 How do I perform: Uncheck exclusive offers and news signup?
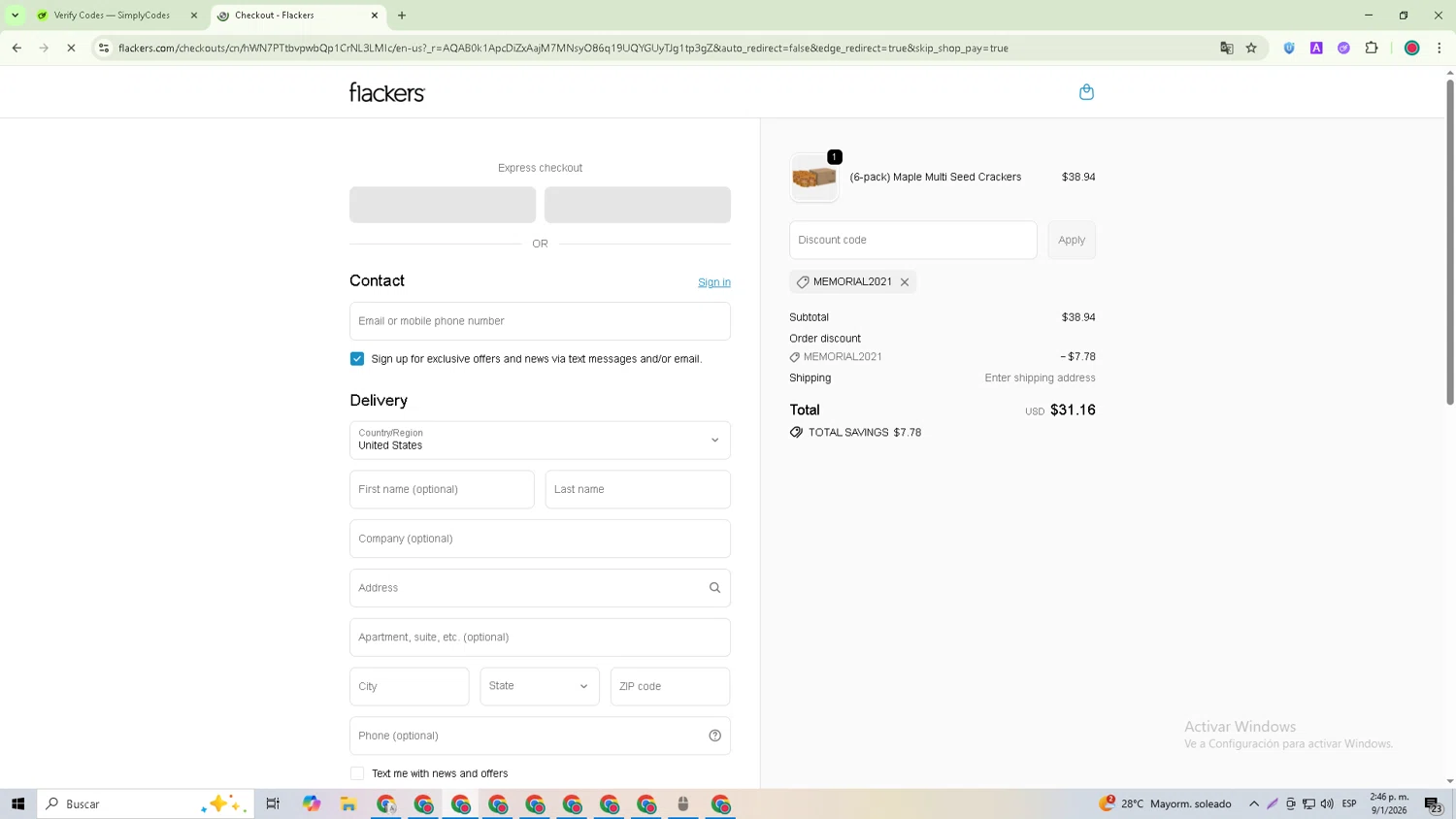tap(357, 359)
